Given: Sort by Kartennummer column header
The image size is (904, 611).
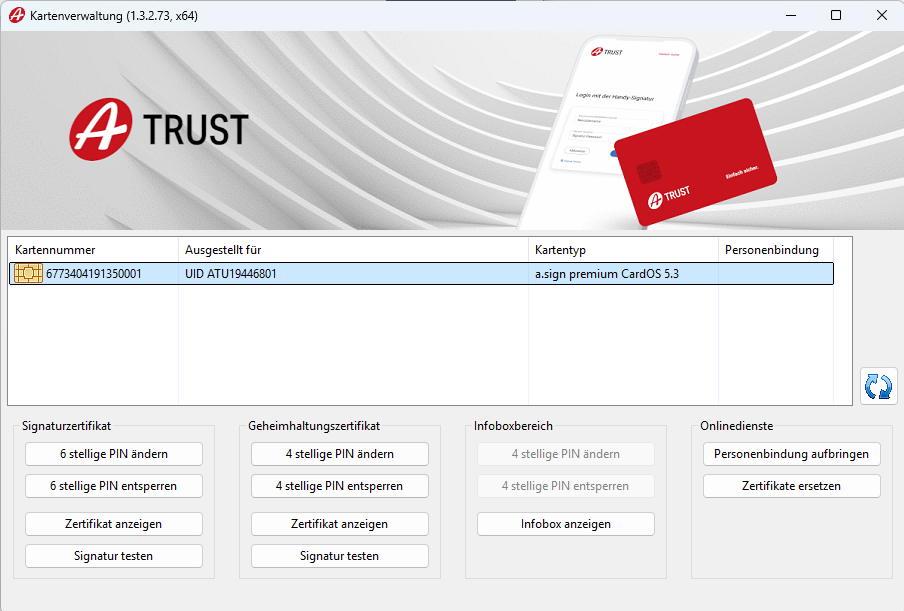Looking at the screenshot, I should tap(93, 250).
